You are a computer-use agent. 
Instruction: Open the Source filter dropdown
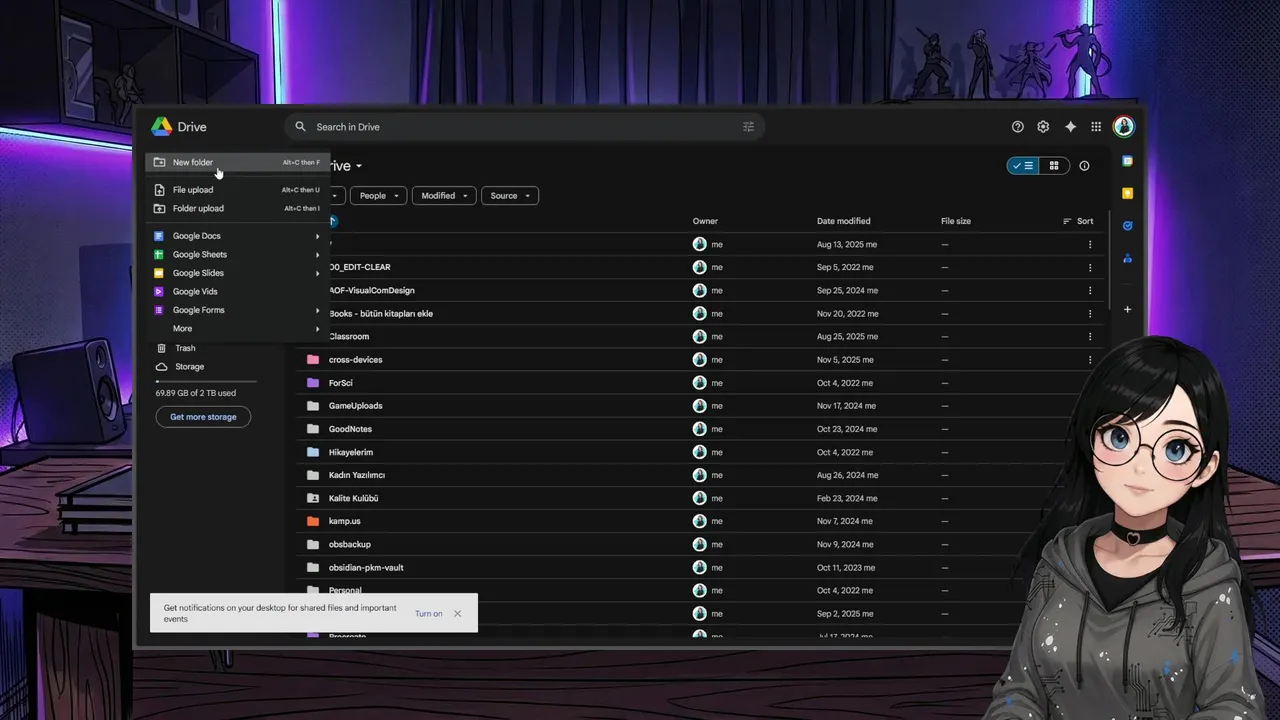tap(510, 196)
